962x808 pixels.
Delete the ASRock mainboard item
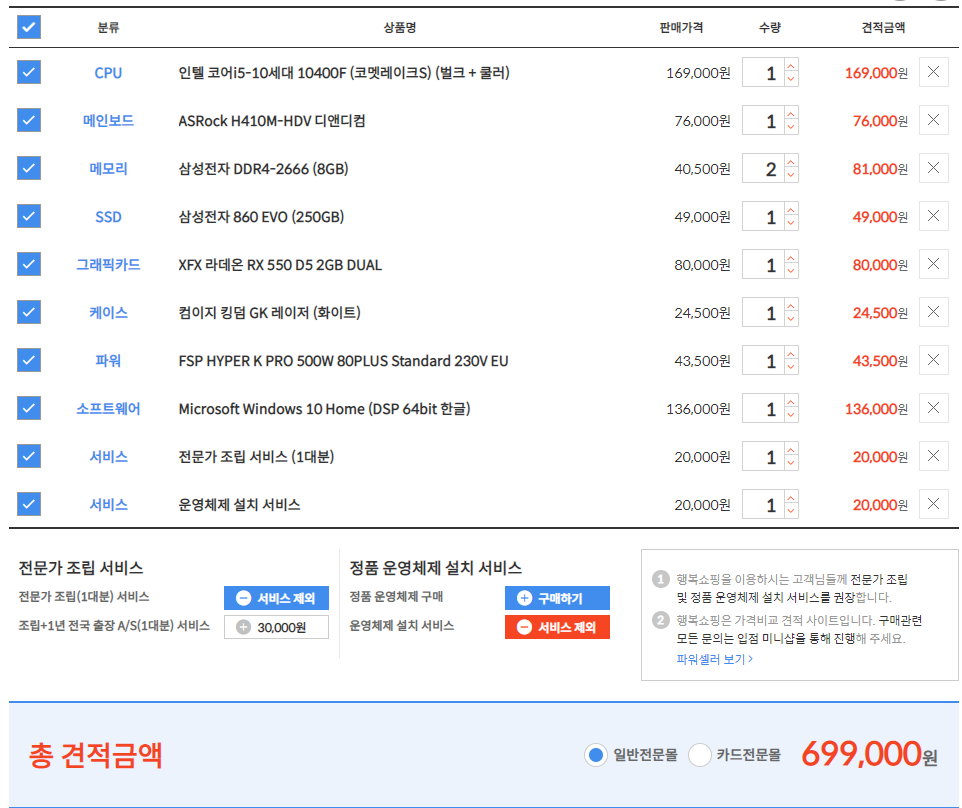tap(933, 120)
